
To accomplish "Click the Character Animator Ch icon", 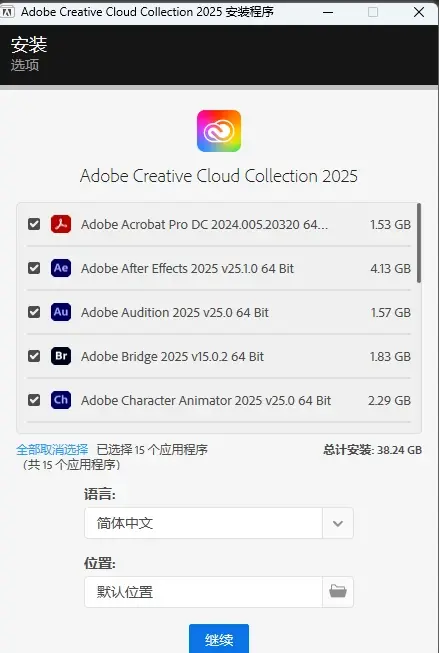I will pyautogui.click(x=61, y=400).
